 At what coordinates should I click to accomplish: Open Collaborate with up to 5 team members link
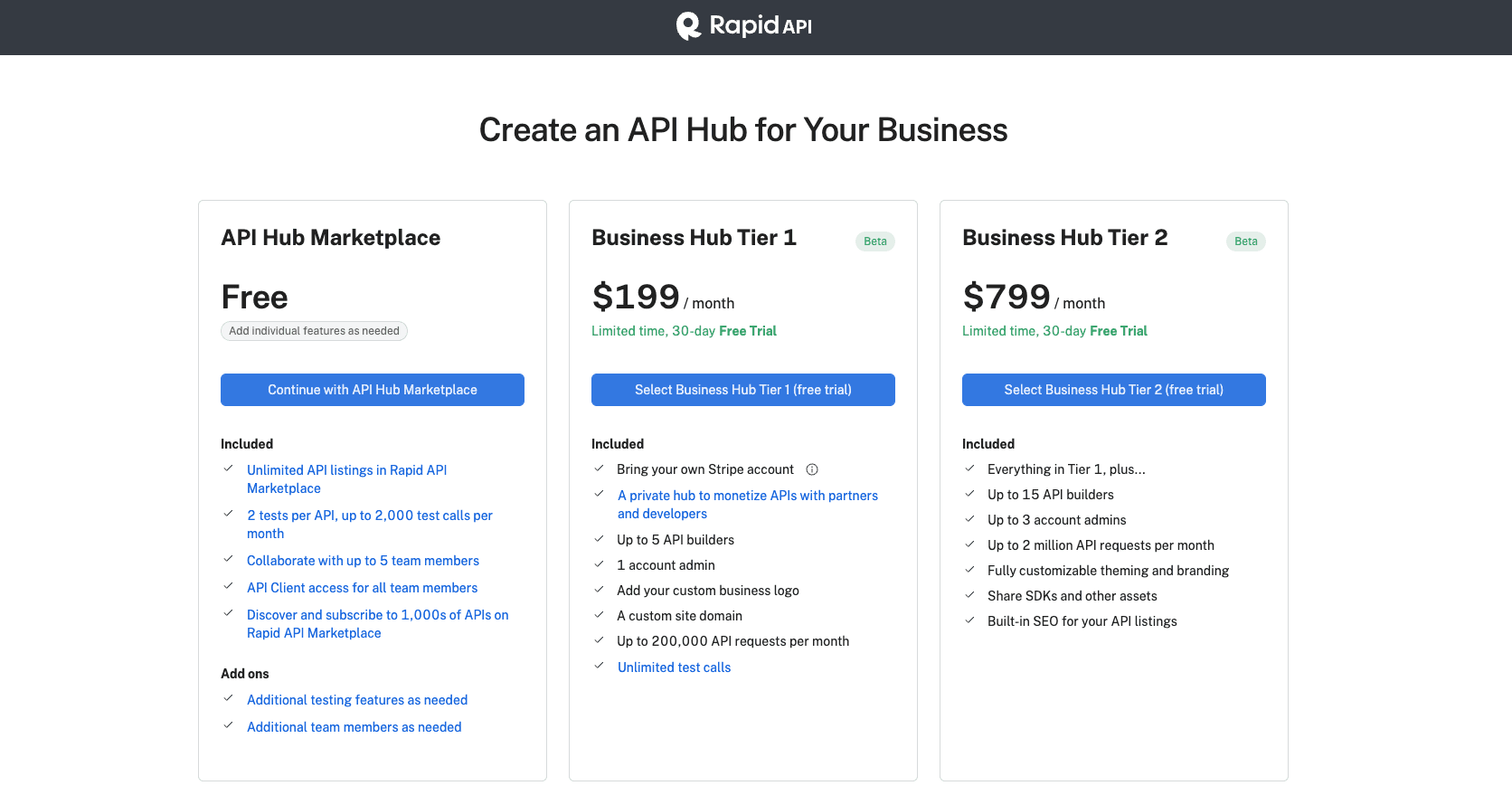(363, 561)
